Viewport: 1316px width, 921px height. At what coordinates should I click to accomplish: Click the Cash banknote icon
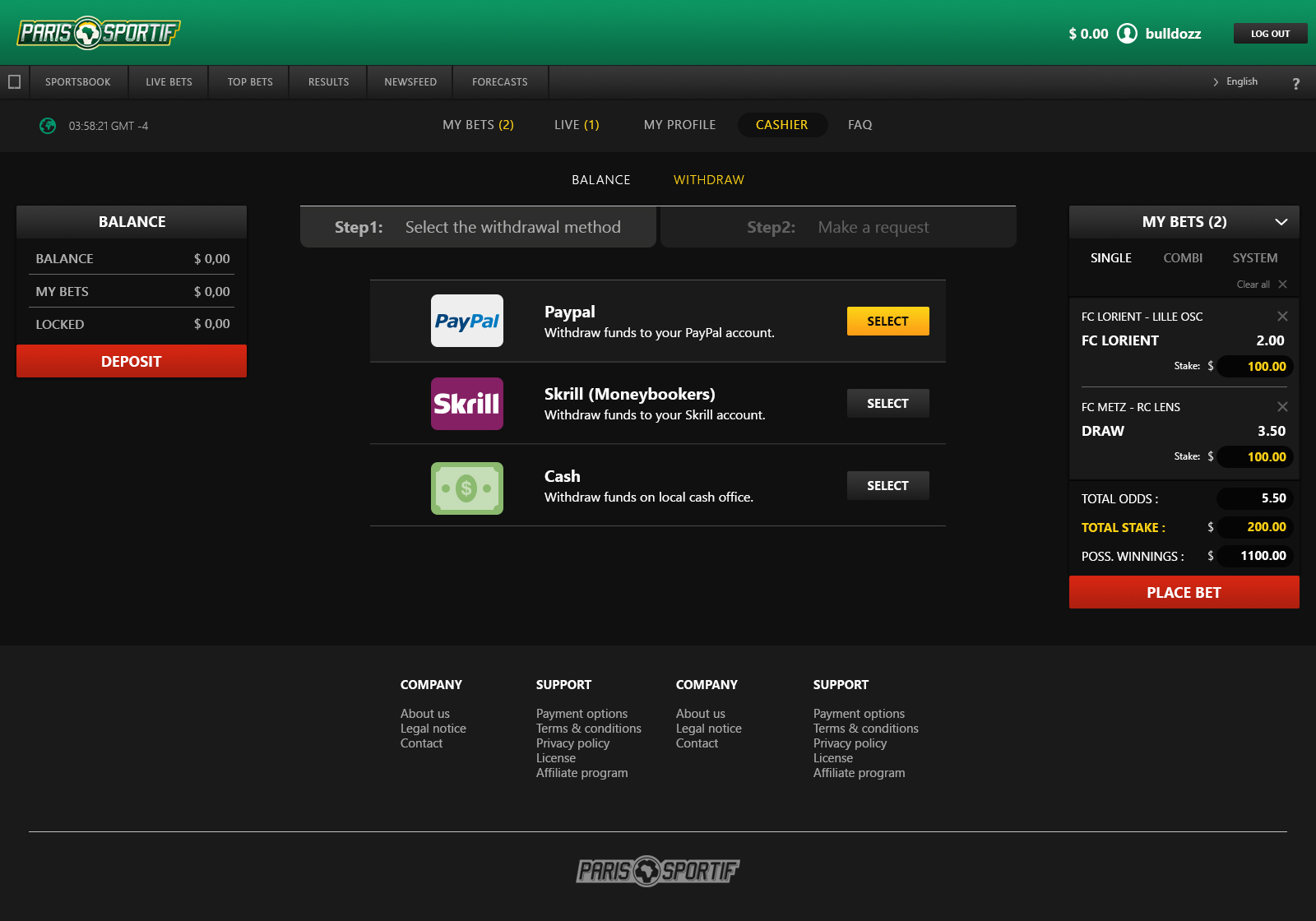466,488
